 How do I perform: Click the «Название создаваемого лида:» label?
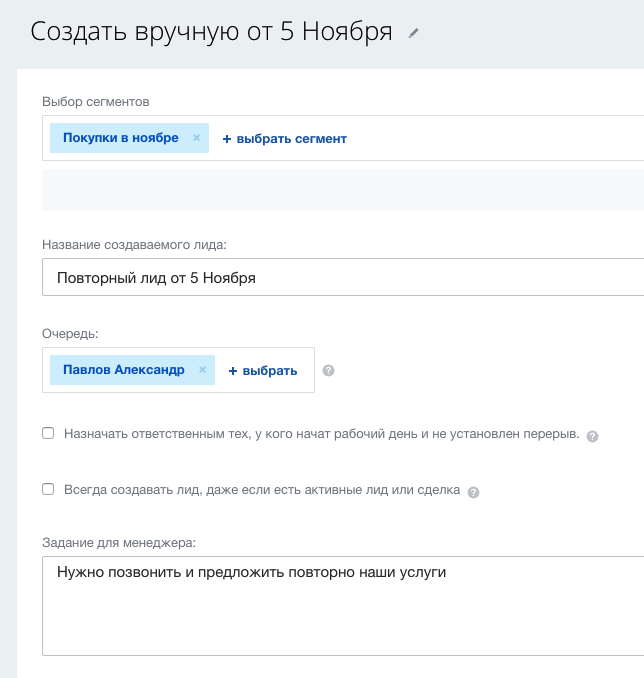(134, 245)
